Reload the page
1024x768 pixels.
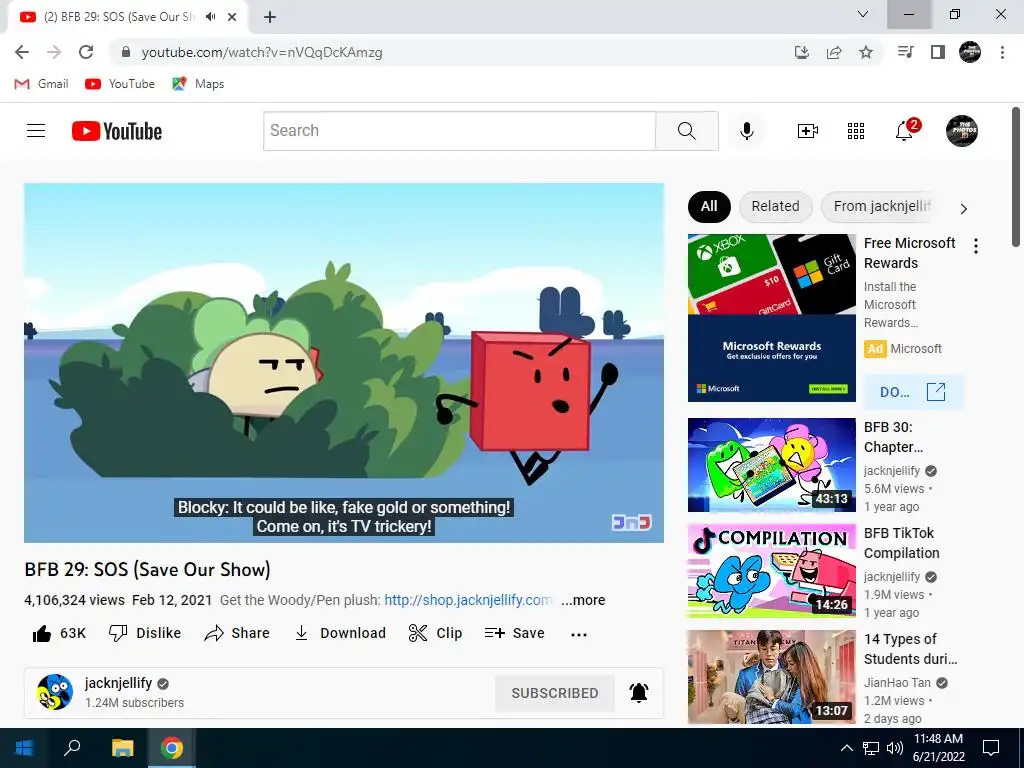pyautogui.click(x=86, y=52)
